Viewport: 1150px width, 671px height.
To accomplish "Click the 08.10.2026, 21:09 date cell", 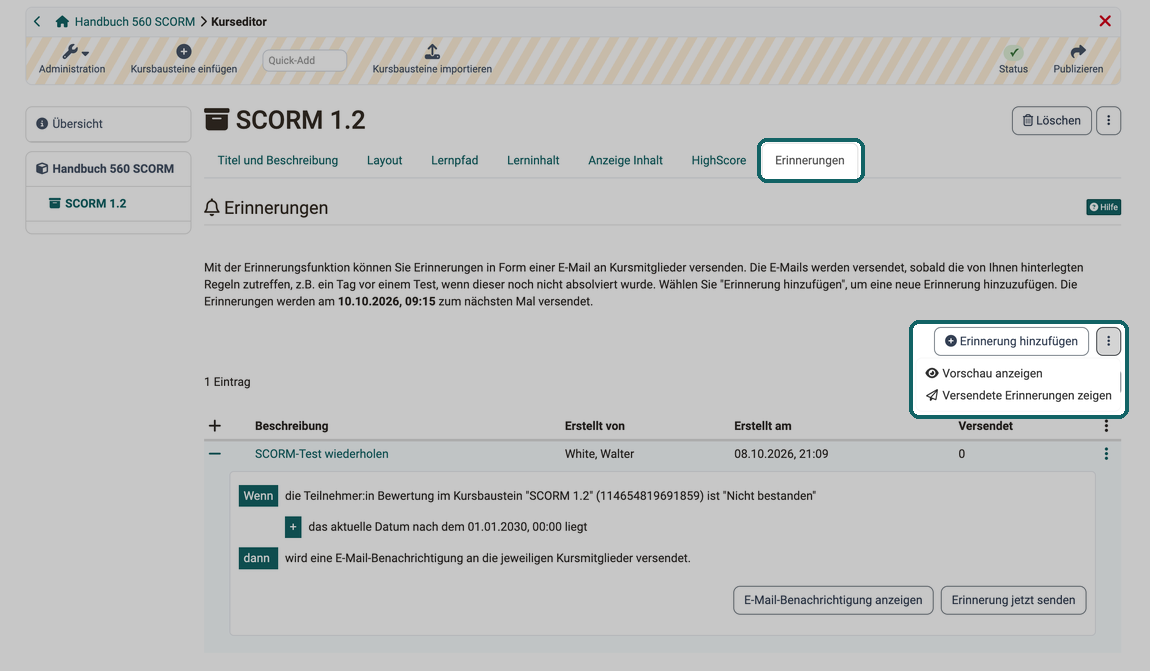I will click(x=780, y=454).
